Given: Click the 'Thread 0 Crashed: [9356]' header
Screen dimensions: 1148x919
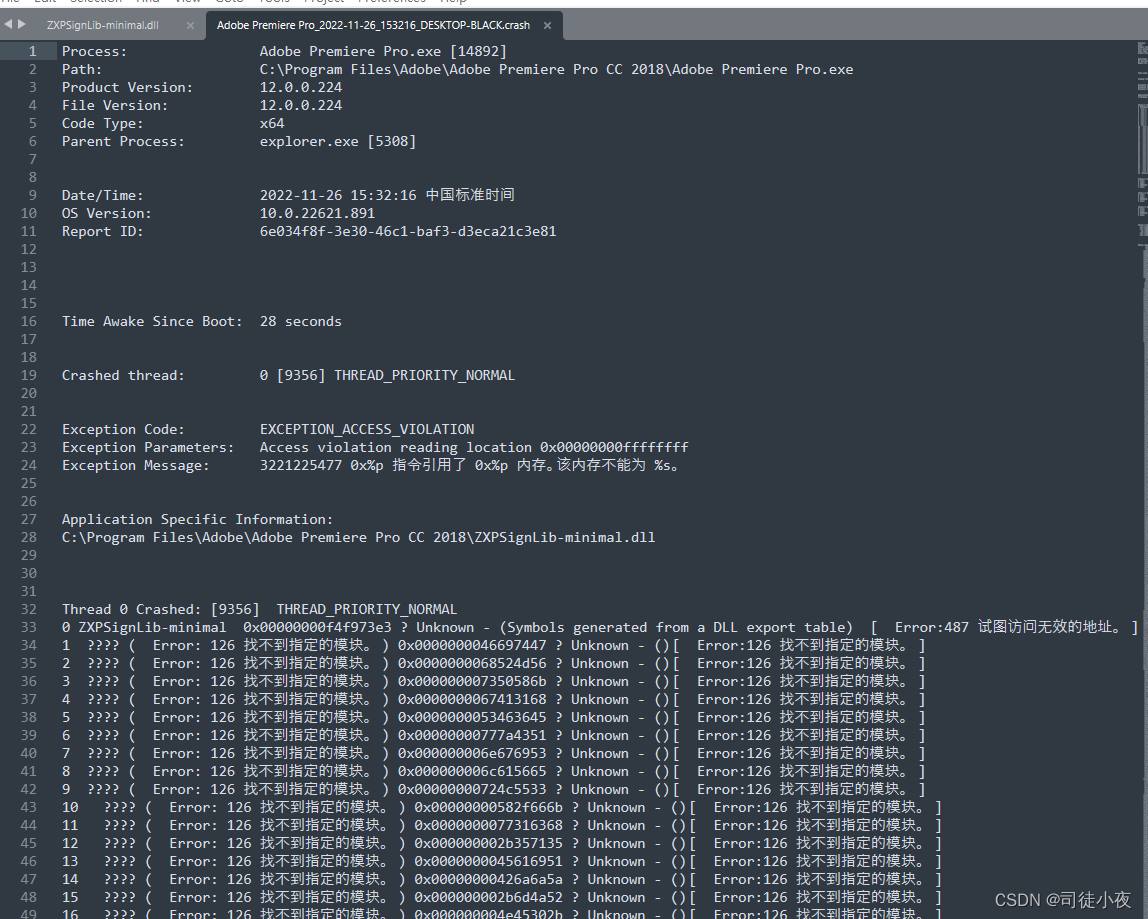Looking at the screenshot, I should [x=160, y=609].
